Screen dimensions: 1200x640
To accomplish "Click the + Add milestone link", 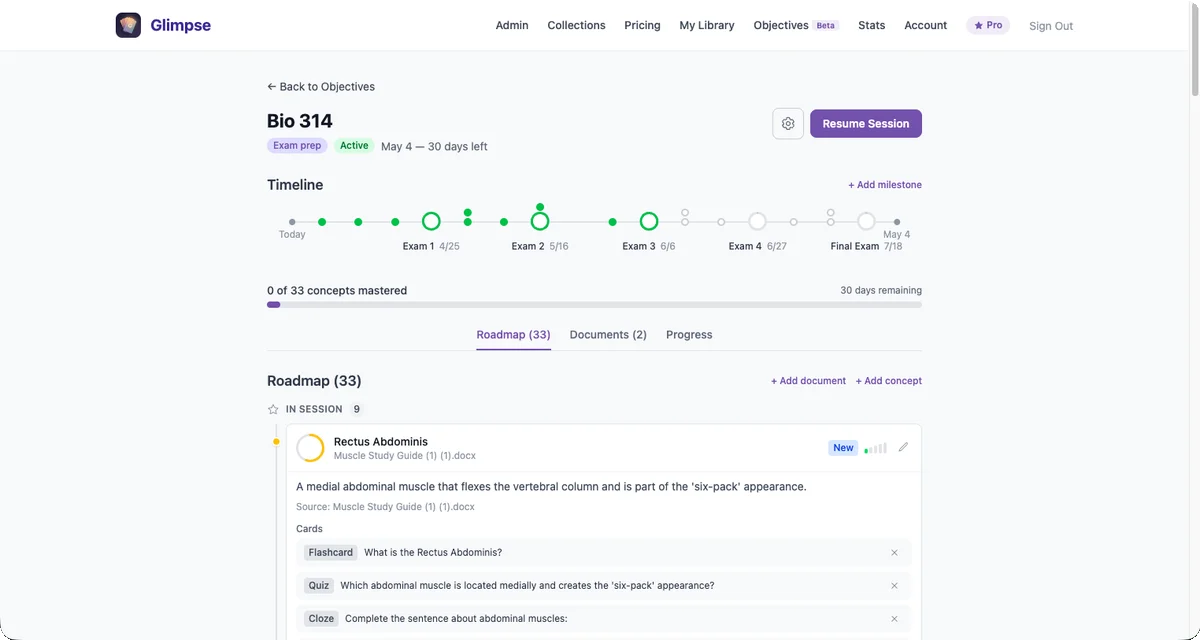I will click(x=884, y=184).
